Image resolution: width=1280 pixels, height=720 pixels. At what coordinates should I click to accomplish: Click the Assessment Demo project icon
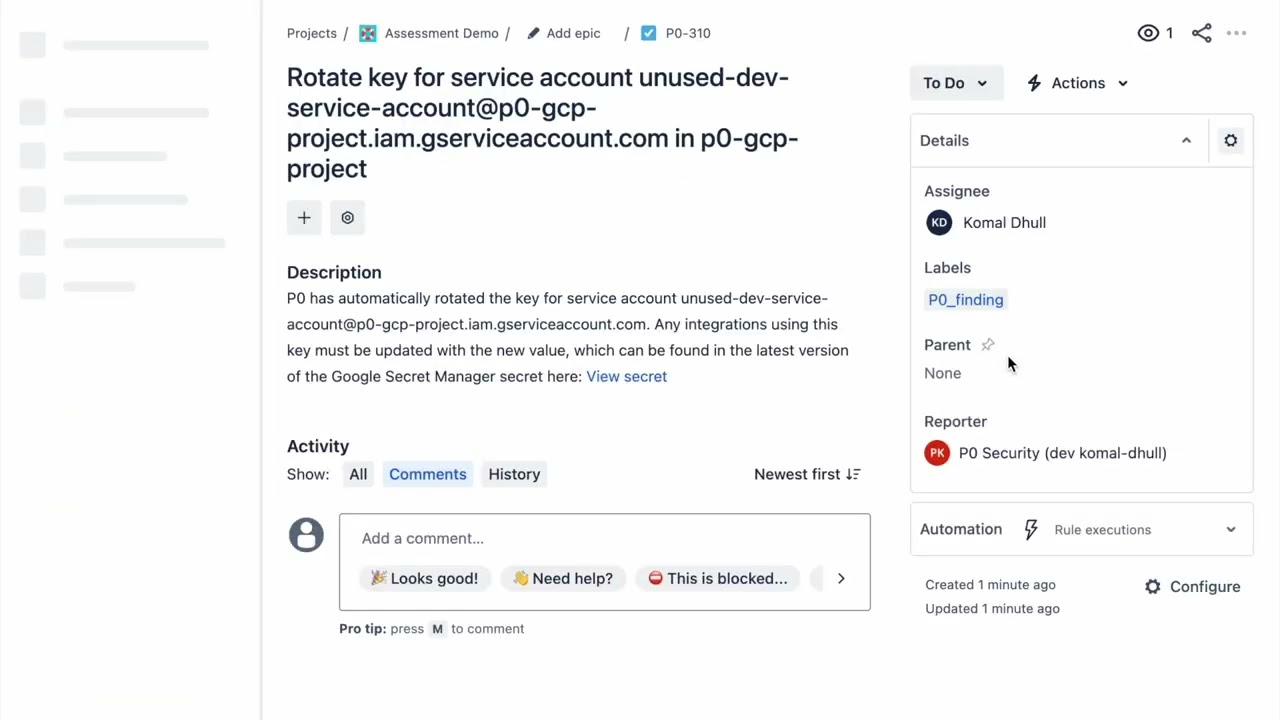click(x=368, y=33)
